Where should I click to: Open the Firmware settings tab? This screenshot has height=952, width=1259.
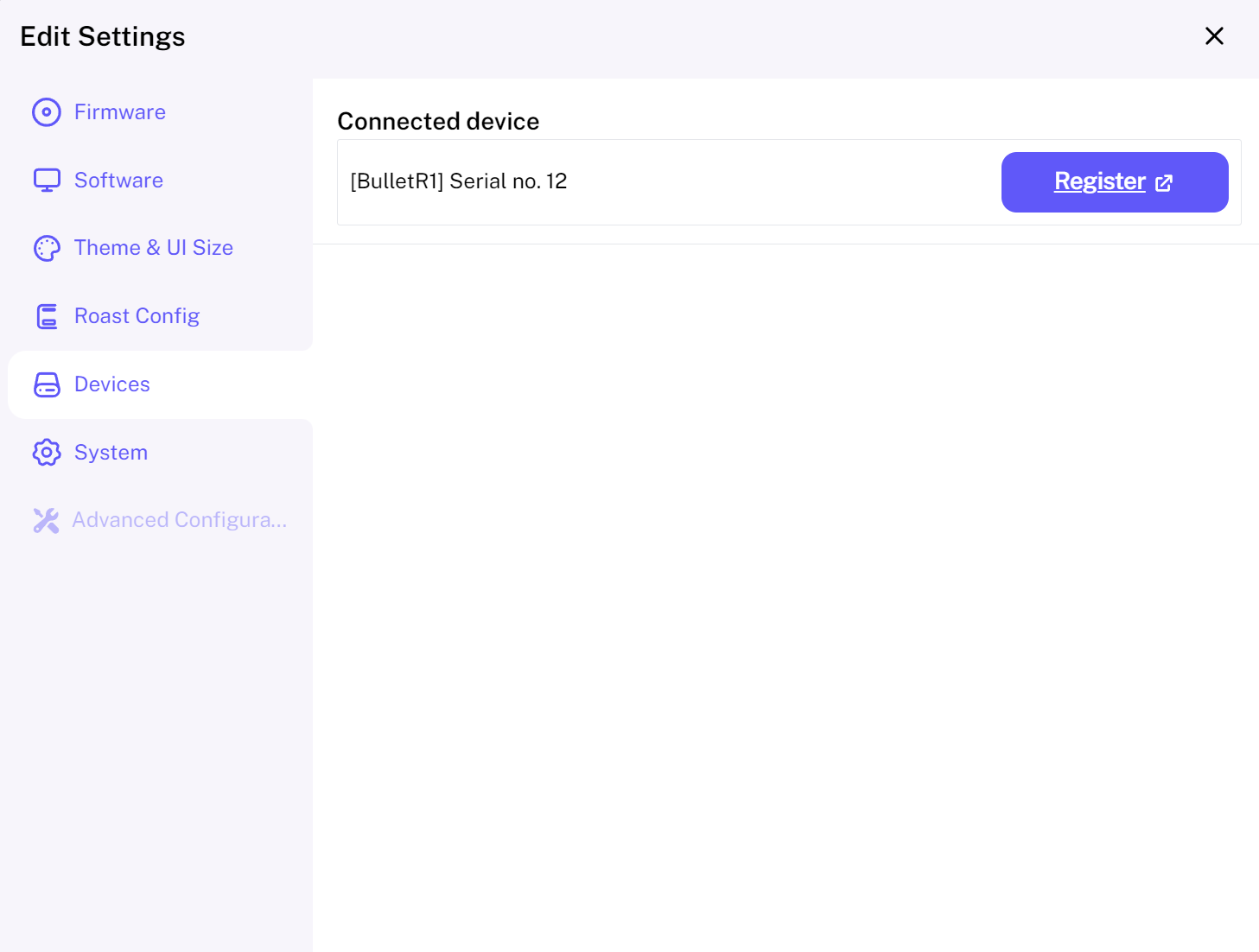point(120,112)
